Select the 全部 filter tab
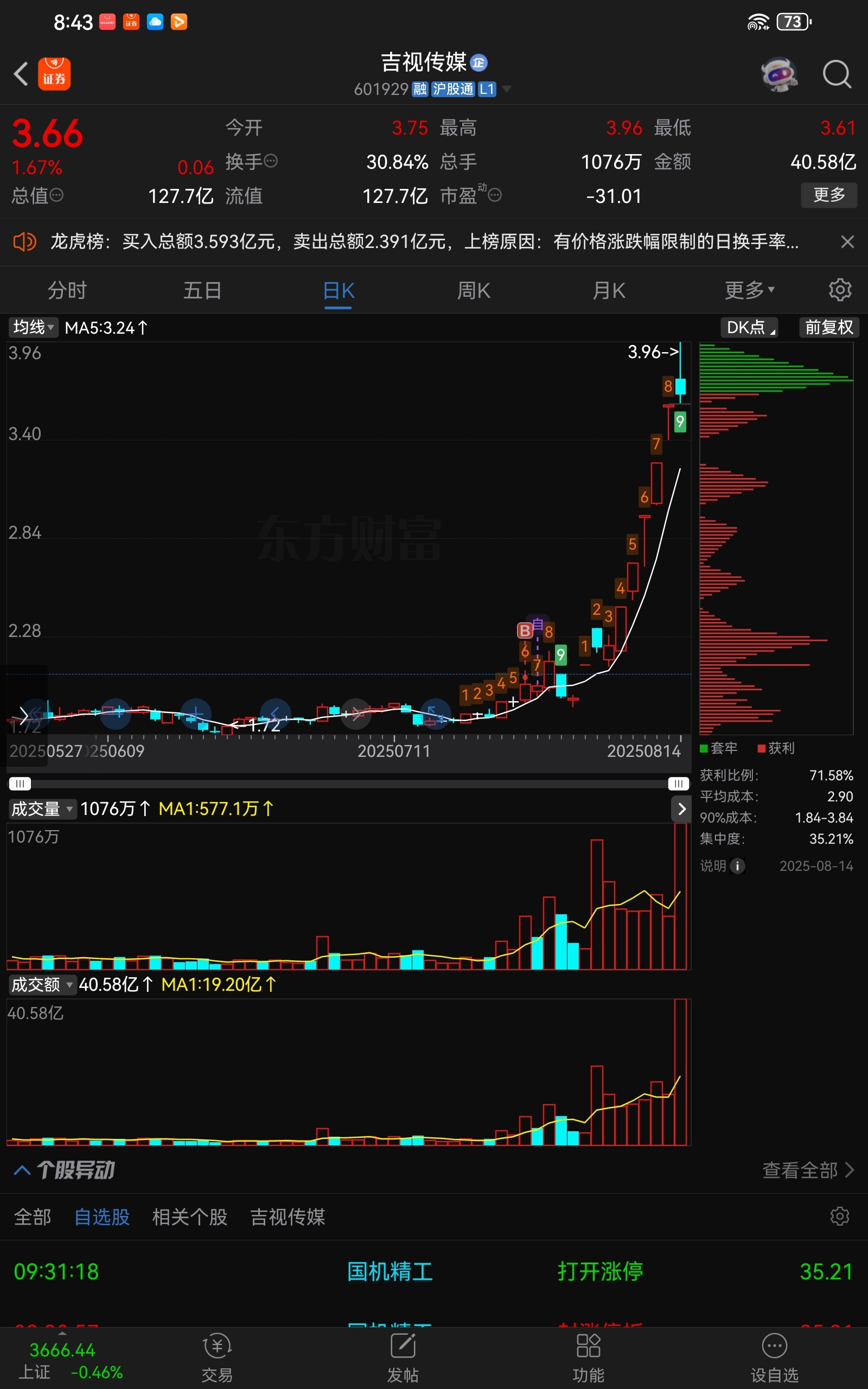 (x=33, y=1217)
